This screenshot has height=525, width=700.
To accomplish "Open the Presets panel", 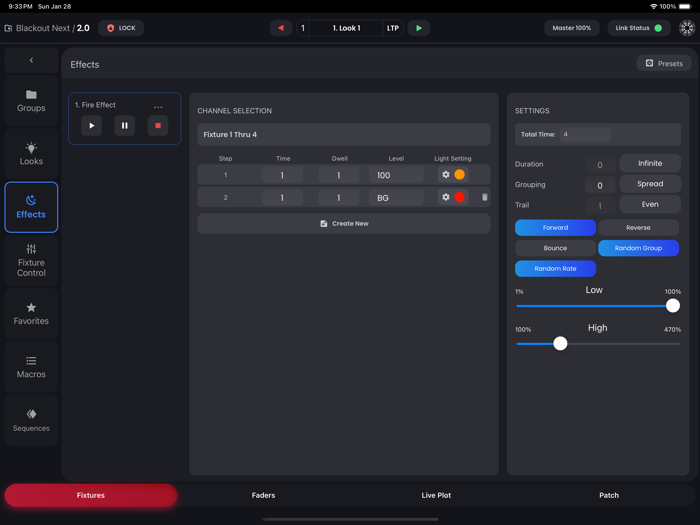I will point(664,63).
